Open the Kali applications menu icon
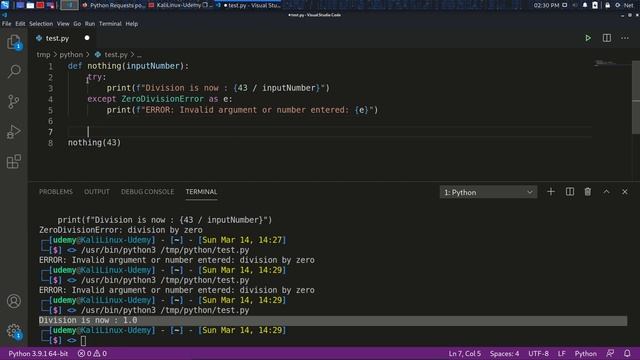The width and height of the screenshot is (640, 360). 5,5
